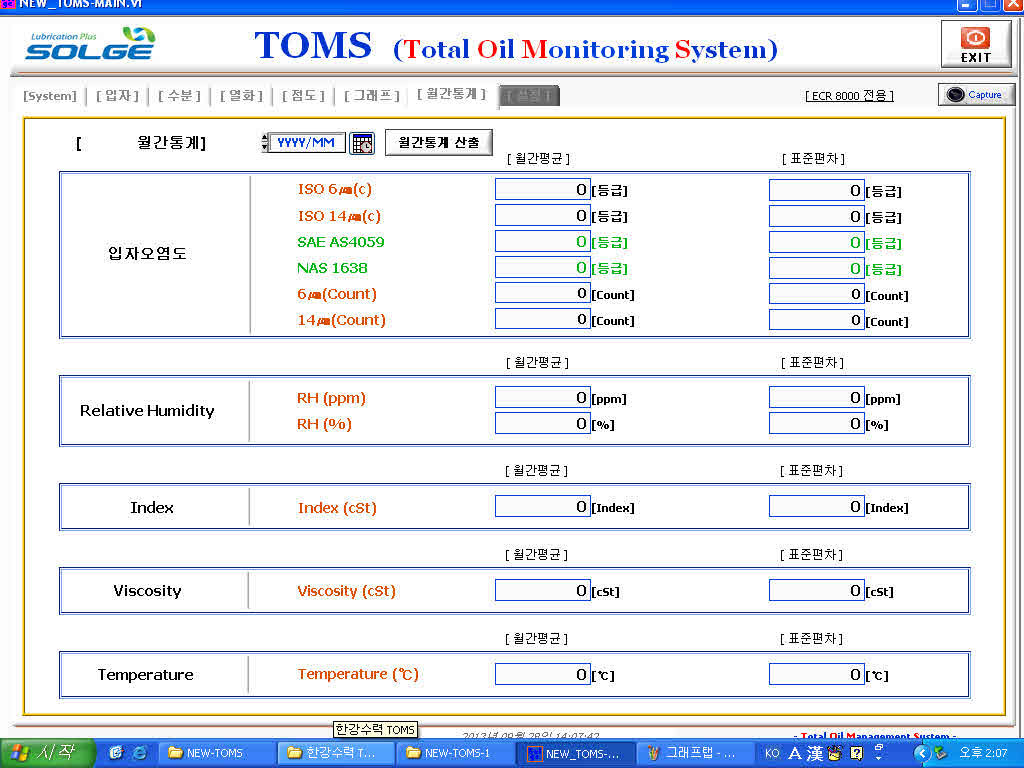Switch to NEW-TOMS-1 taskbar button
Image resolution: width=1024 pixels, height=768 pixels.
click(x=455, y=753)
